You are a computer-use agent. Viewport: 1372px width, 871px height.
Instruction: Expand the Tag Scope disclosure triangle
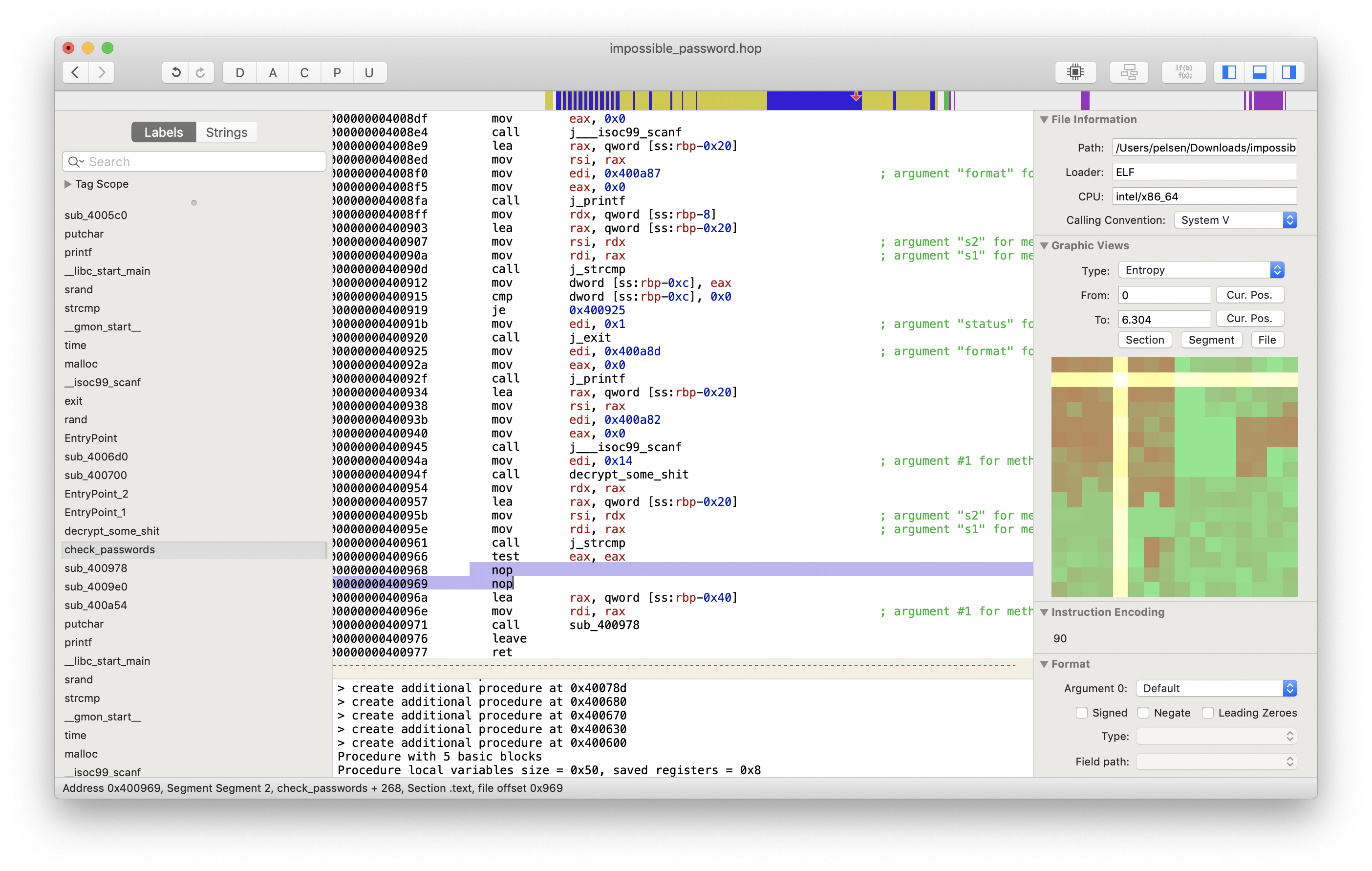(x=68, y=184)
